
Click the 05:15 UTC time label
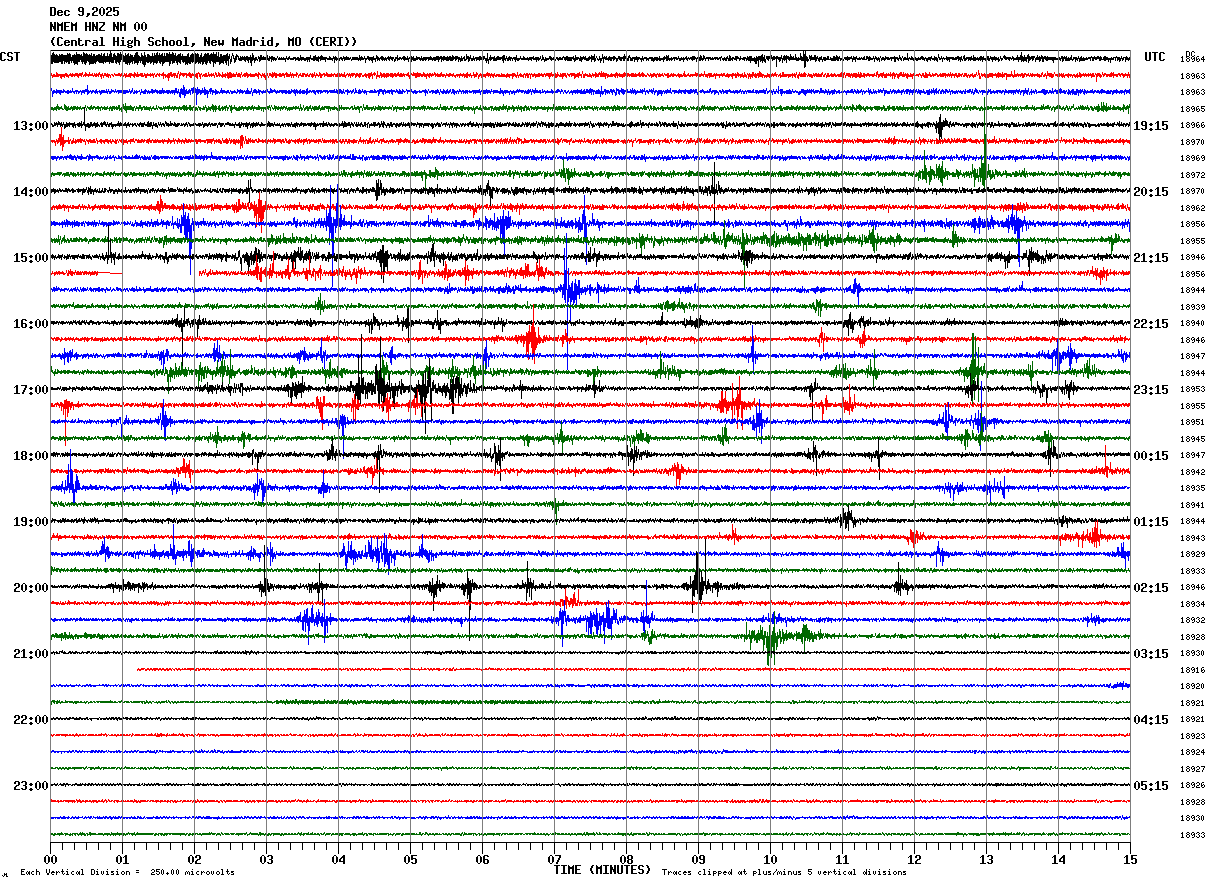tap(1150, 786)
